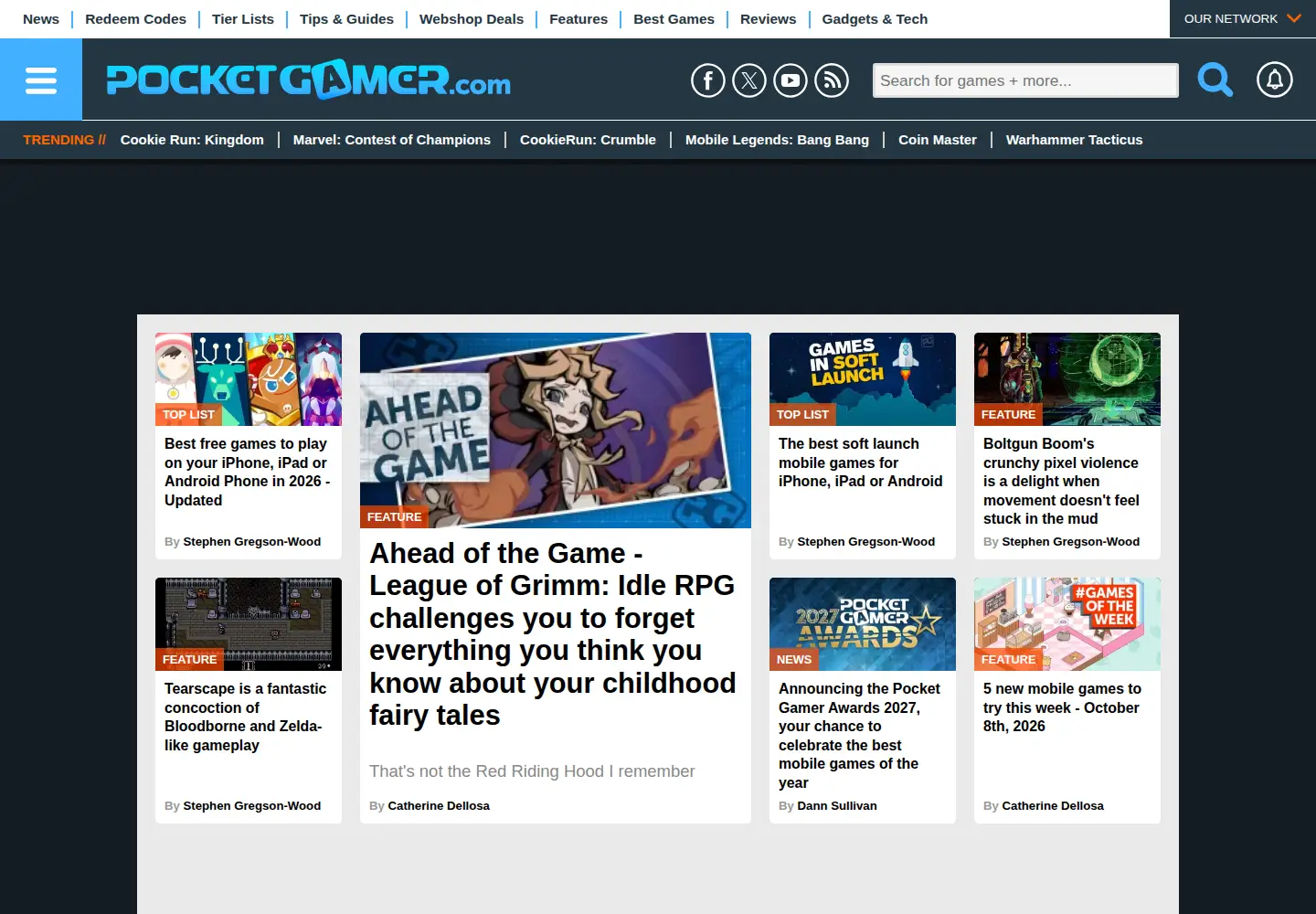Open the Features menu item
1316x914 pixels.
(x=578, y=19)
